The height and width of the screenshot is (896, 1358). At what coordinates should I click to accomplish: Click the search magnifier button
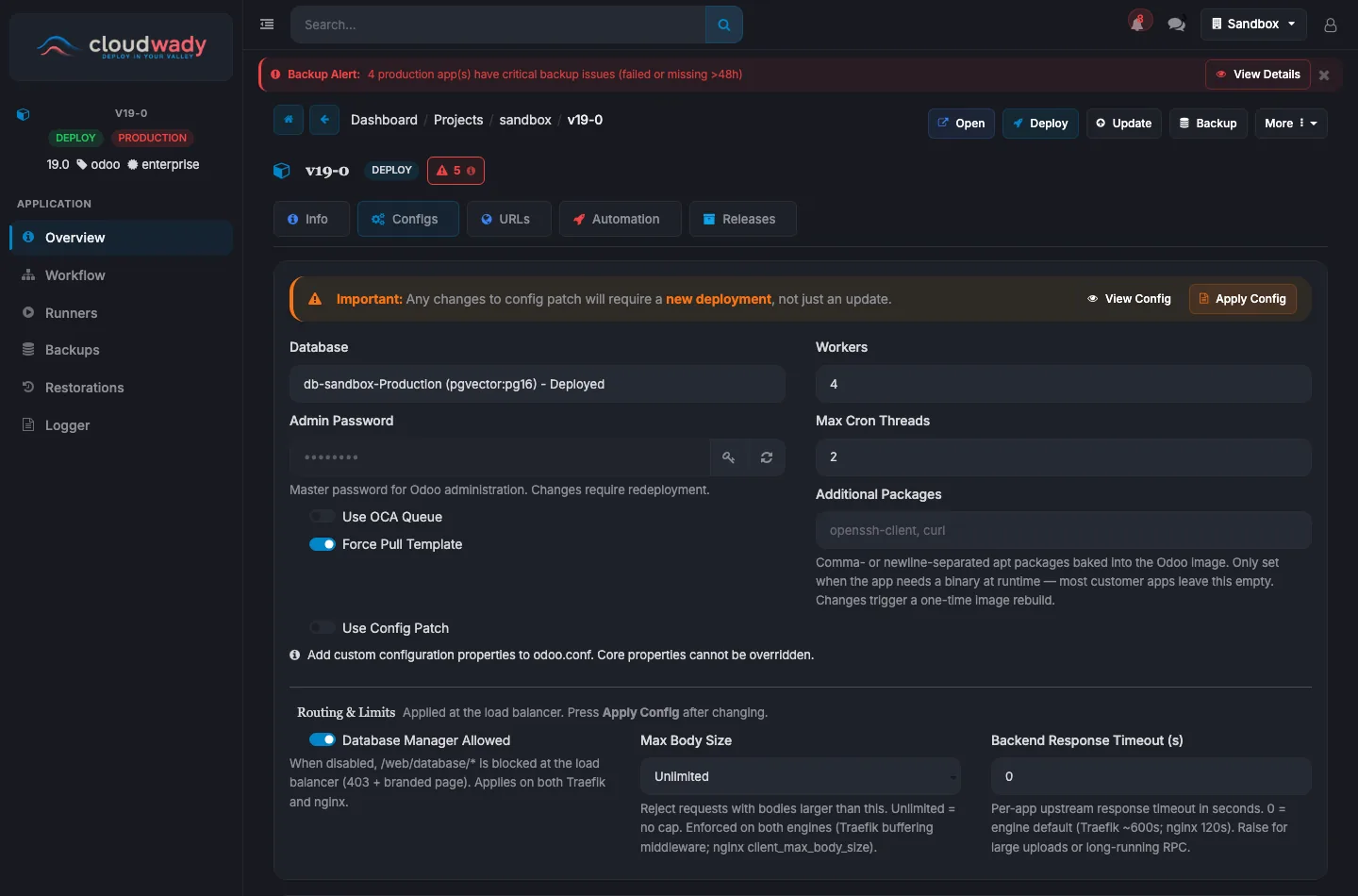723,25
